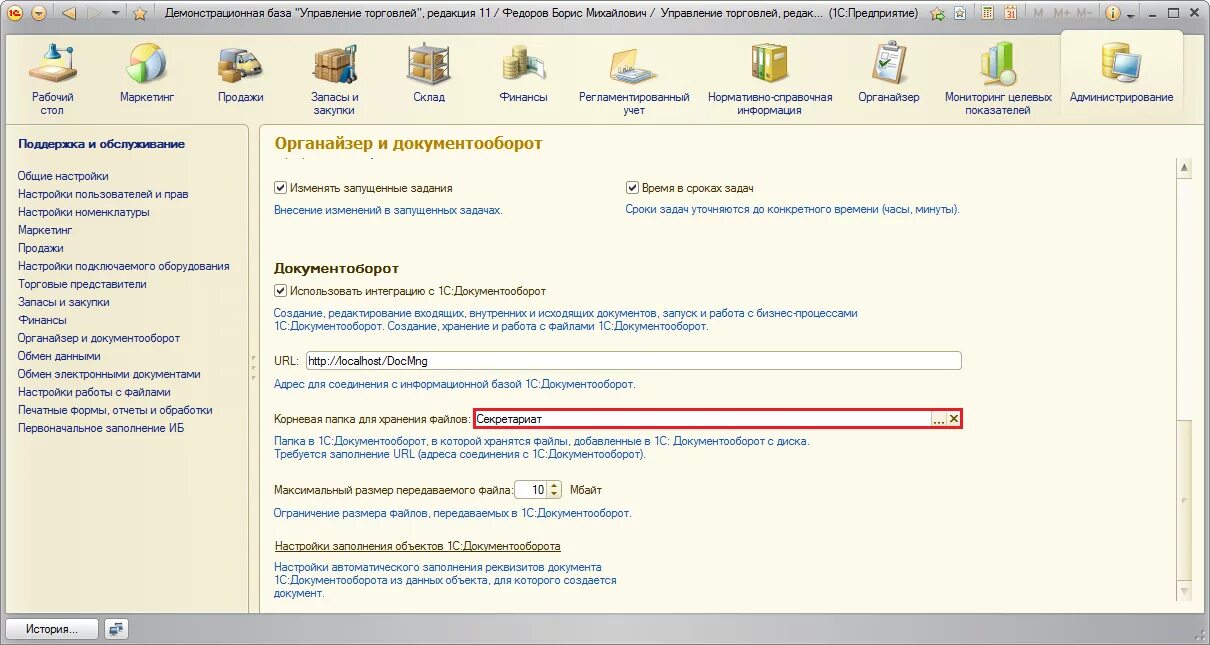This screenshot has height=645, width=1210.
Task: Open Нормативно-справочная информация section
Action: tap(770, 79)
